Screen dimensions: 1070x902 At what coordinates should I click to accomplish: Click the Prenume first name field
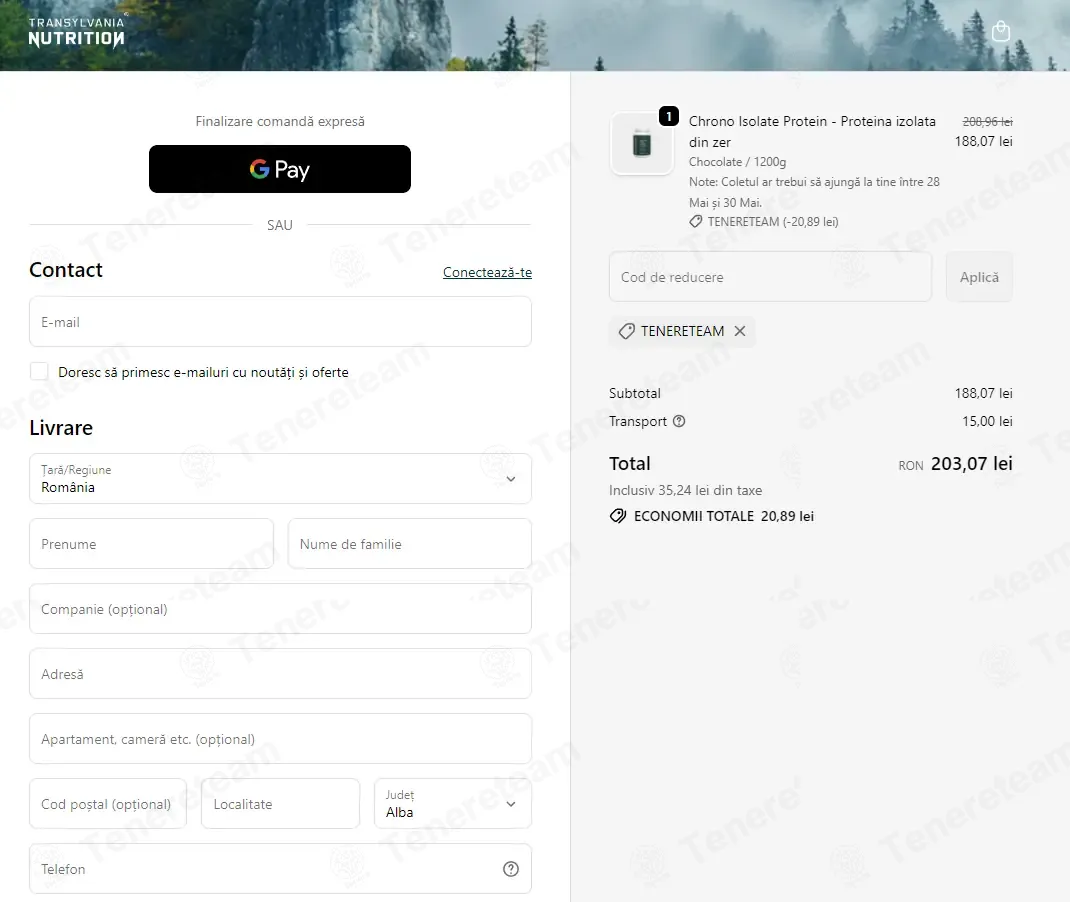(x=151, y=544)
